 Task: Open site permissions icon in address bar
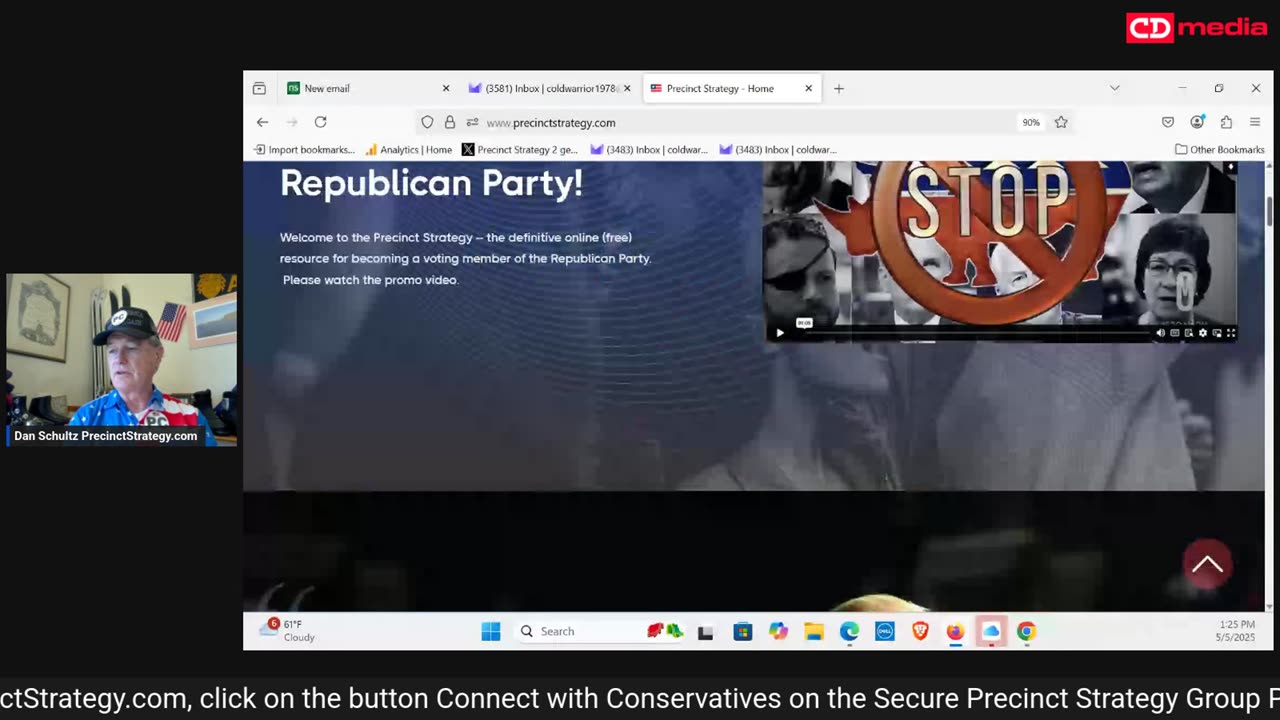pyautogui.click(x=472, y=122)
